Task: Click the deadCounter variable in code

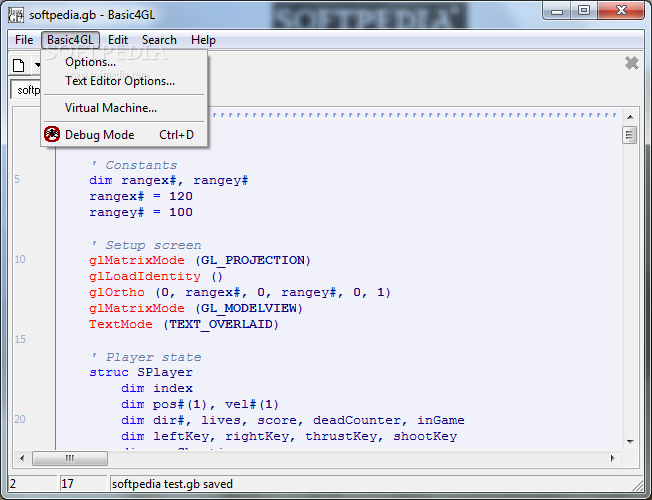Action: pyautogui.click(x=357, y=420)
